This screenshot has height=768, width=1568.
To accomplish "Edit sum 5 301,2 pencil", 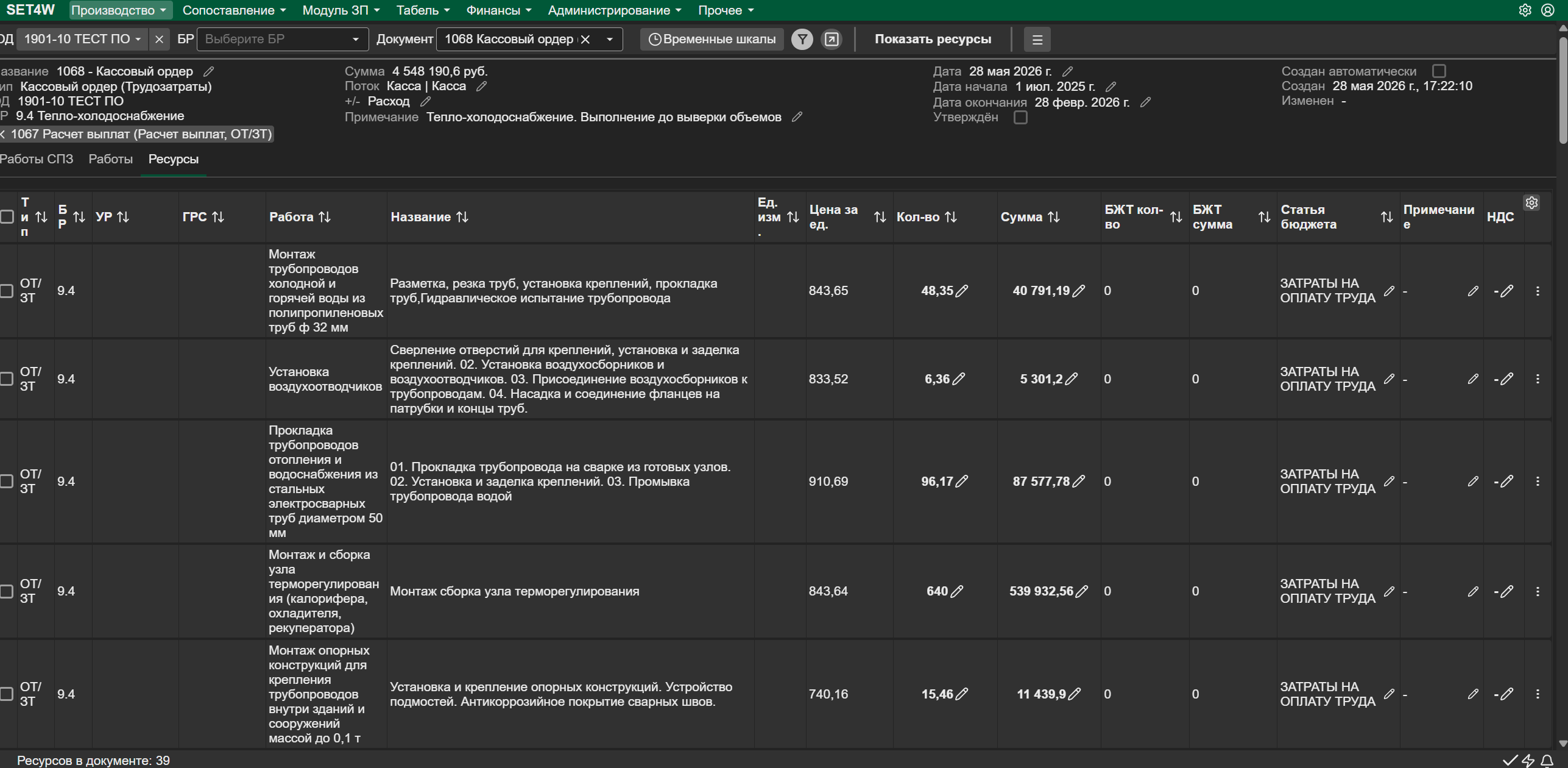I will coord(1072,379).
